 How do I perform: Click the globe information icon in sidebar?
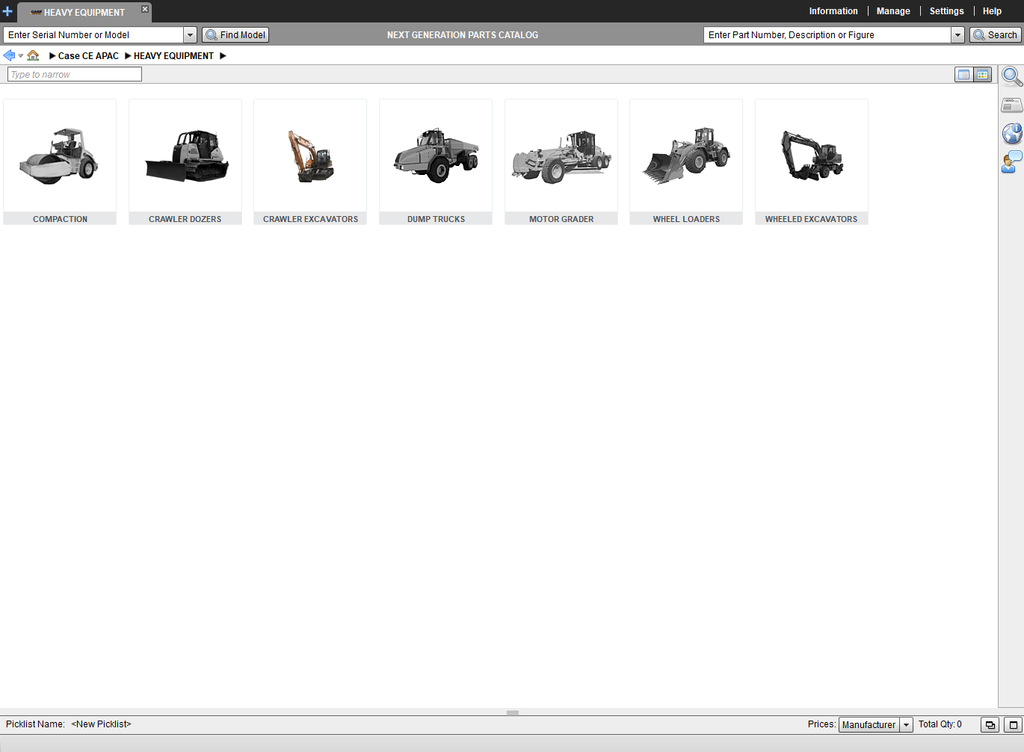click(x=1011, y=133)
